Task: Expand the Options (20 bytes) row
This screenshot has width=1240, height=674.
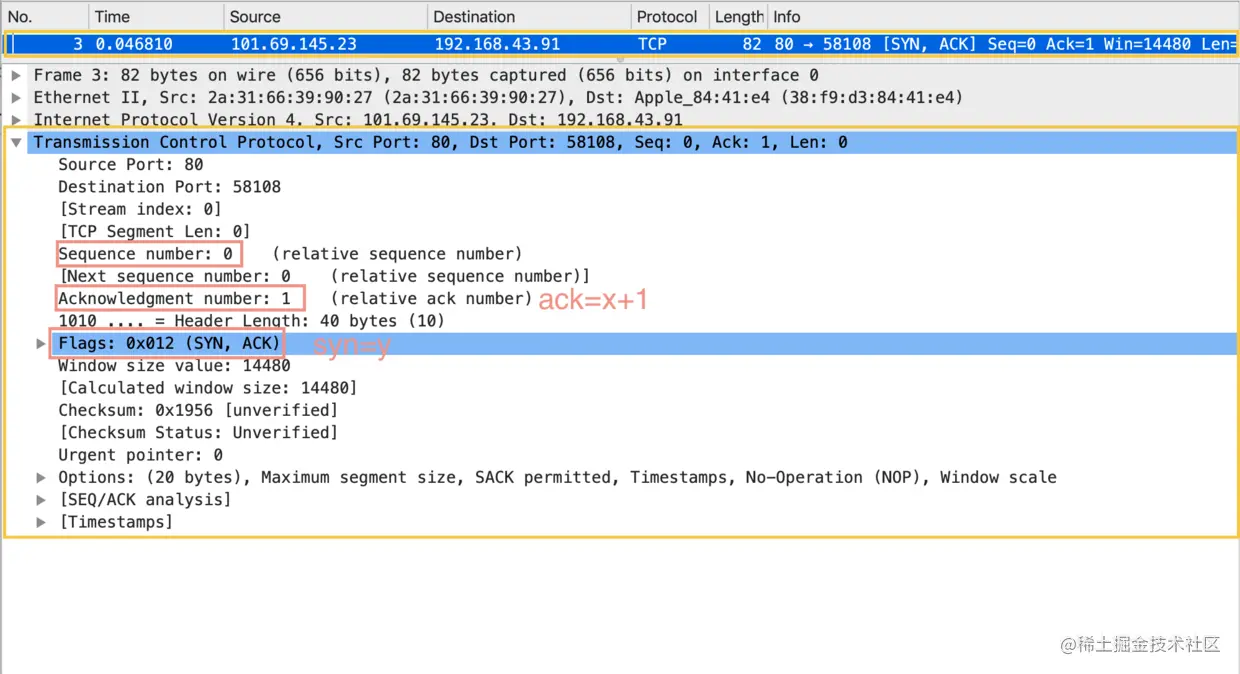Action: pos(41,477)
